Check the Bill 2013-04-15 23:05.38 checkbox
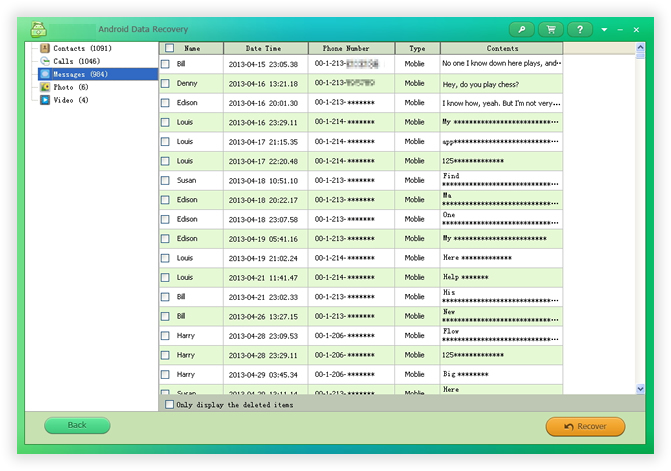Viewport: 671px width, 471px height. click(165, 64)
